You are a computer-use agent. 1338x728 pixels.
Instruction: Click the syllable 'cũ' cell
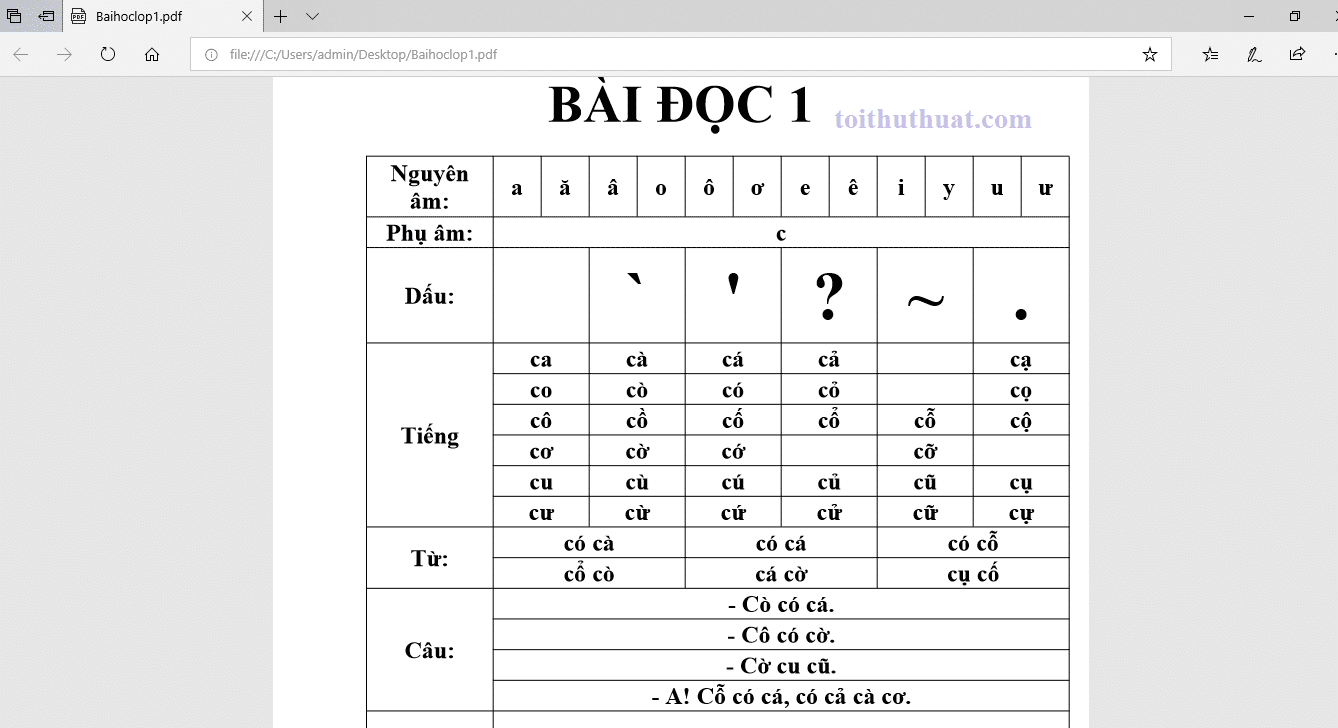925,482
